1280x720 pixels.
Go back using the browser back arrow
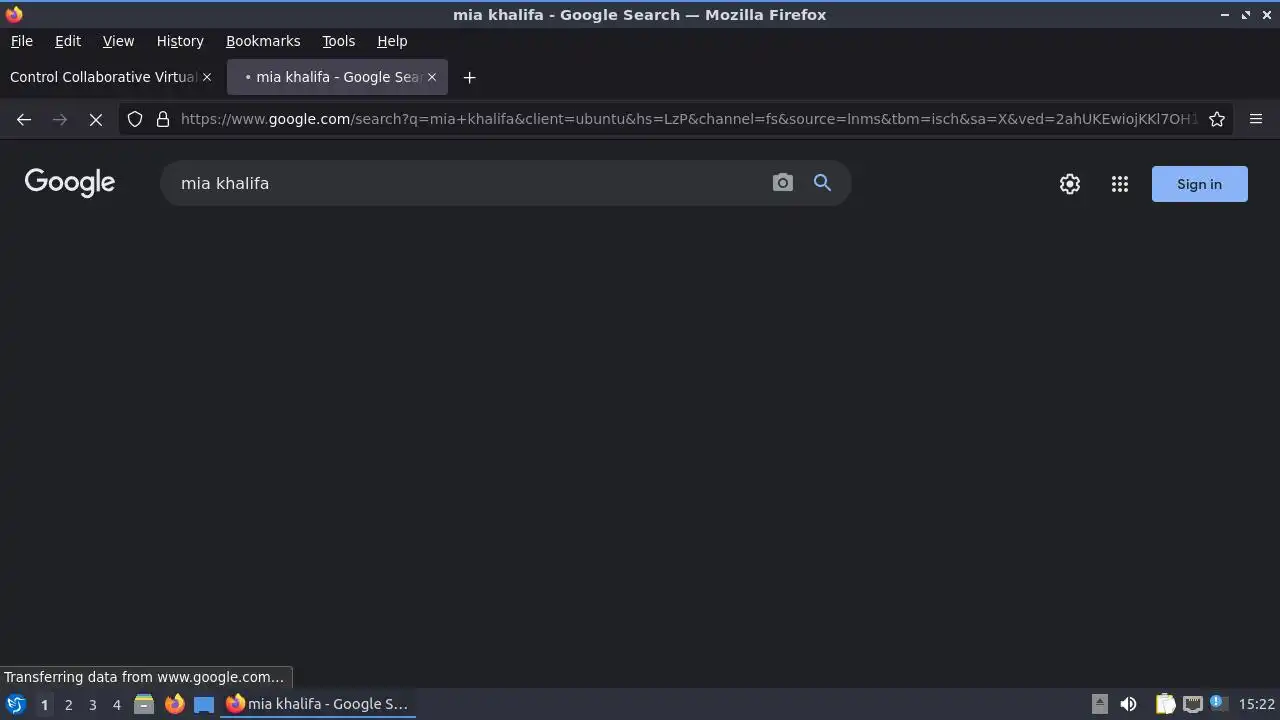(24, 119)
